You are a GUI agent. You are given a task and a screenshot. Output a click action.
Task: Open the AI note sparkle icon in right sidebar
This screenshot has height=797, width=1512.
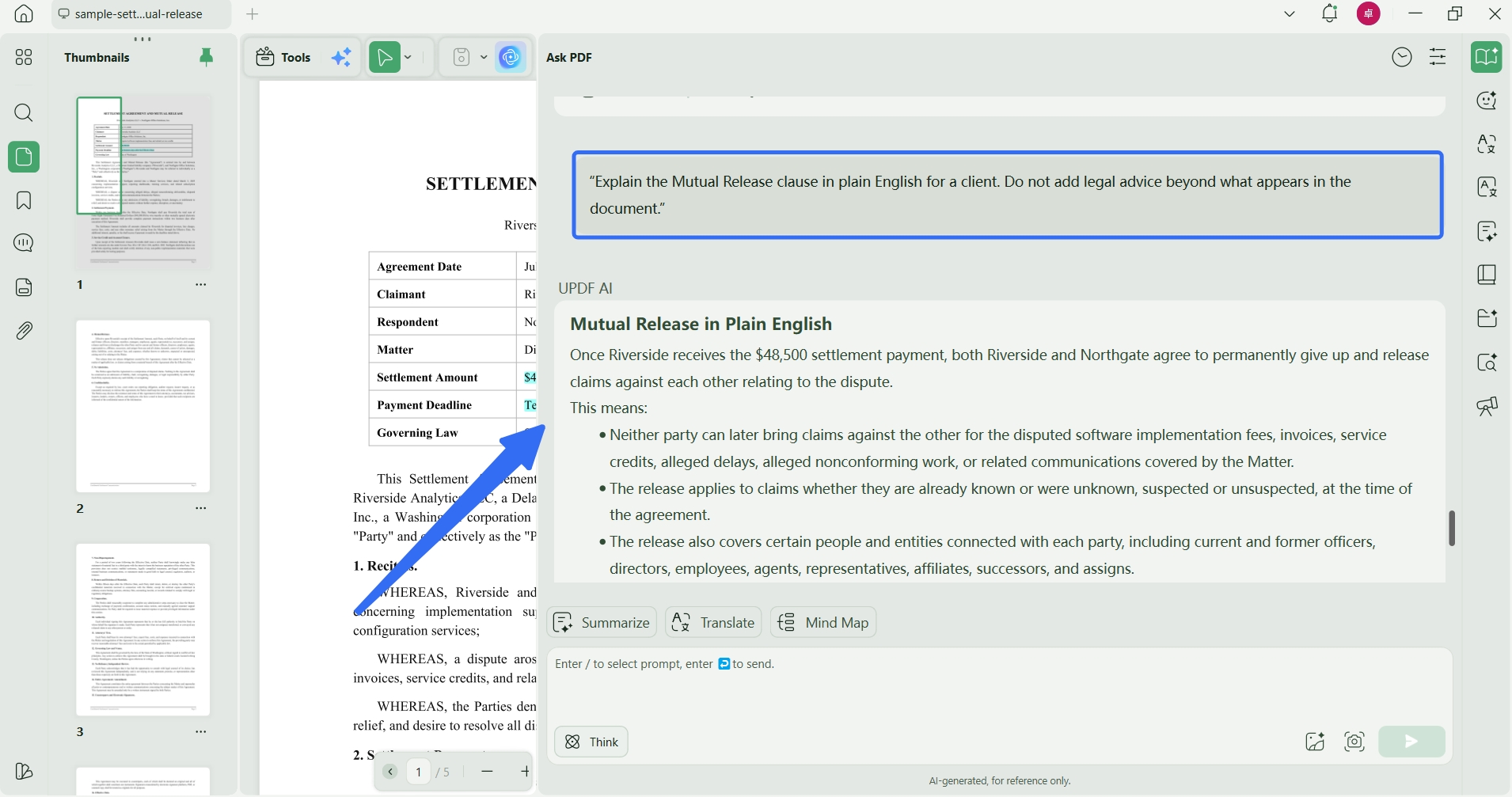point(1487,231)
